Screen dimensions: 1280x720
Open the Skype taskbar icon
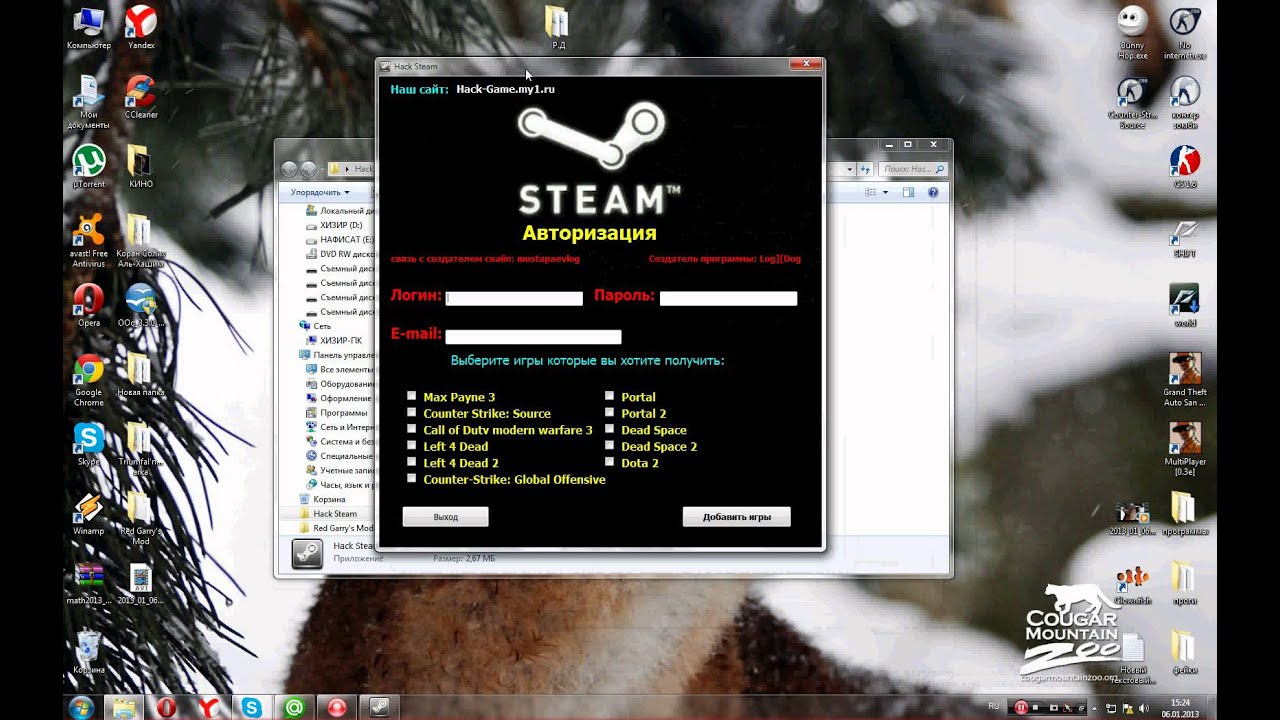point(252,707)
